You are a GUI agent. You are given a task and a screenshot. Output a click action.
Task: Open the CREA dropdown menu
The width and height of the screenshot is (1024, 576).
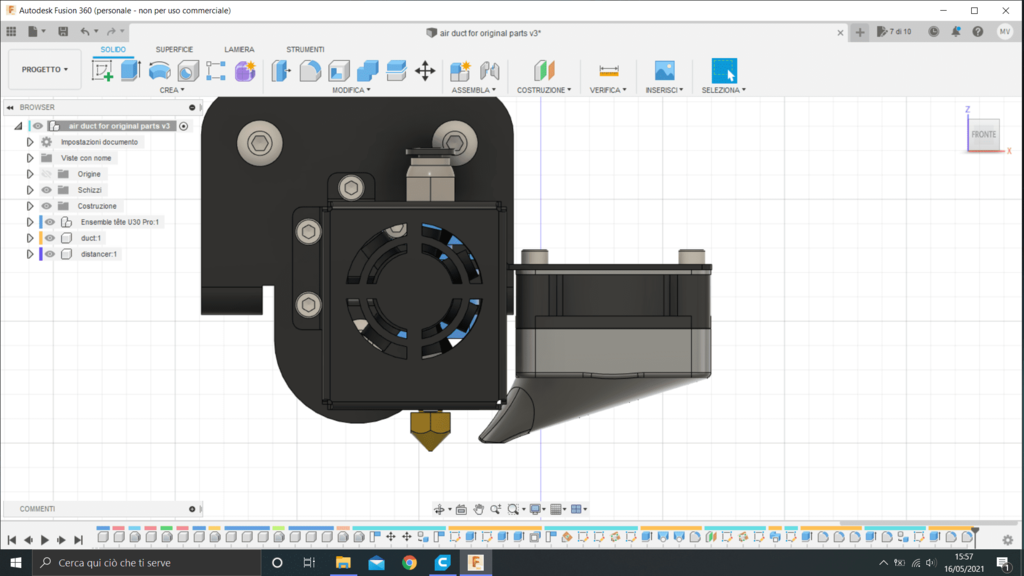click(172, 90)
